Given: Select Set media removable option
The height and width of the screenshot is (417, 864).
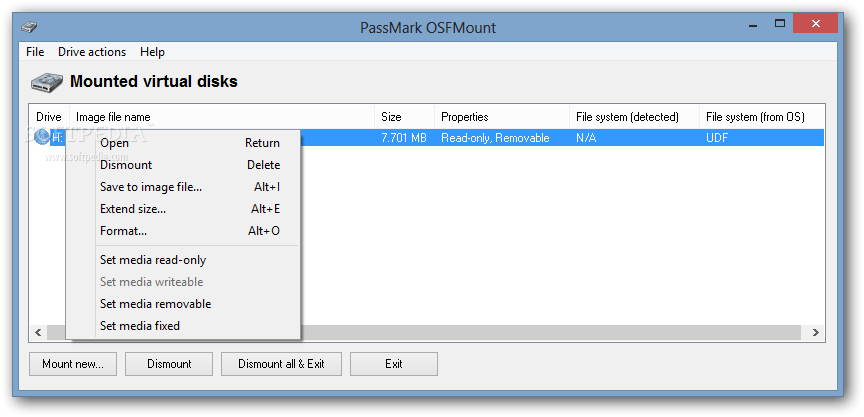Looking at the screenshot, I should [155, 304].
